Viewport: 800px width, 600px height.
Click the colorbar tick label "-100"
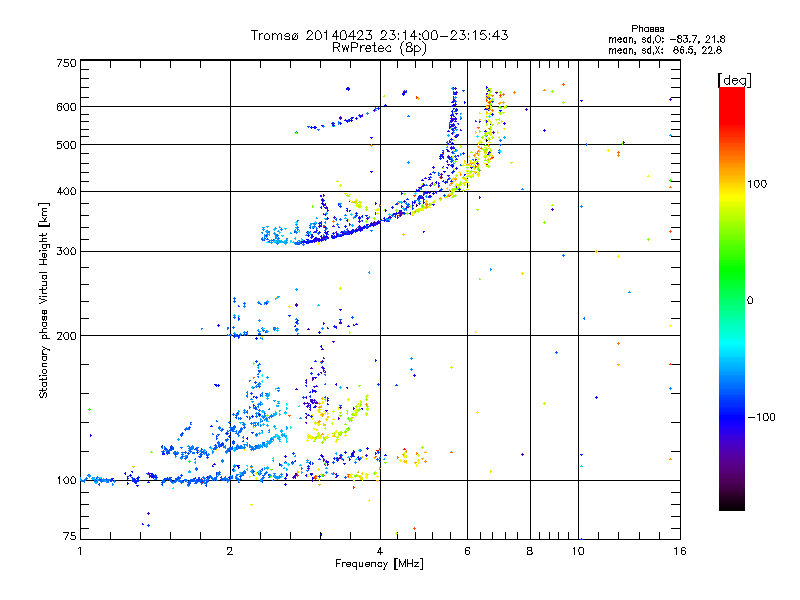point(762,417)
